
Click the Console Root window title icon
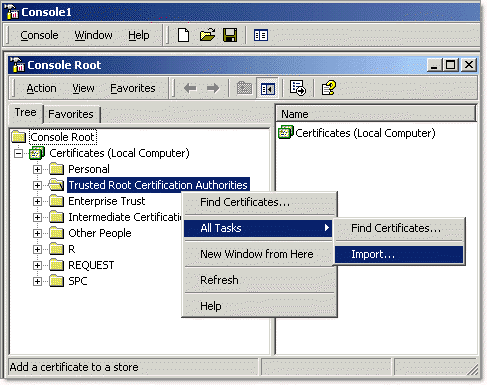coord(17,65)
